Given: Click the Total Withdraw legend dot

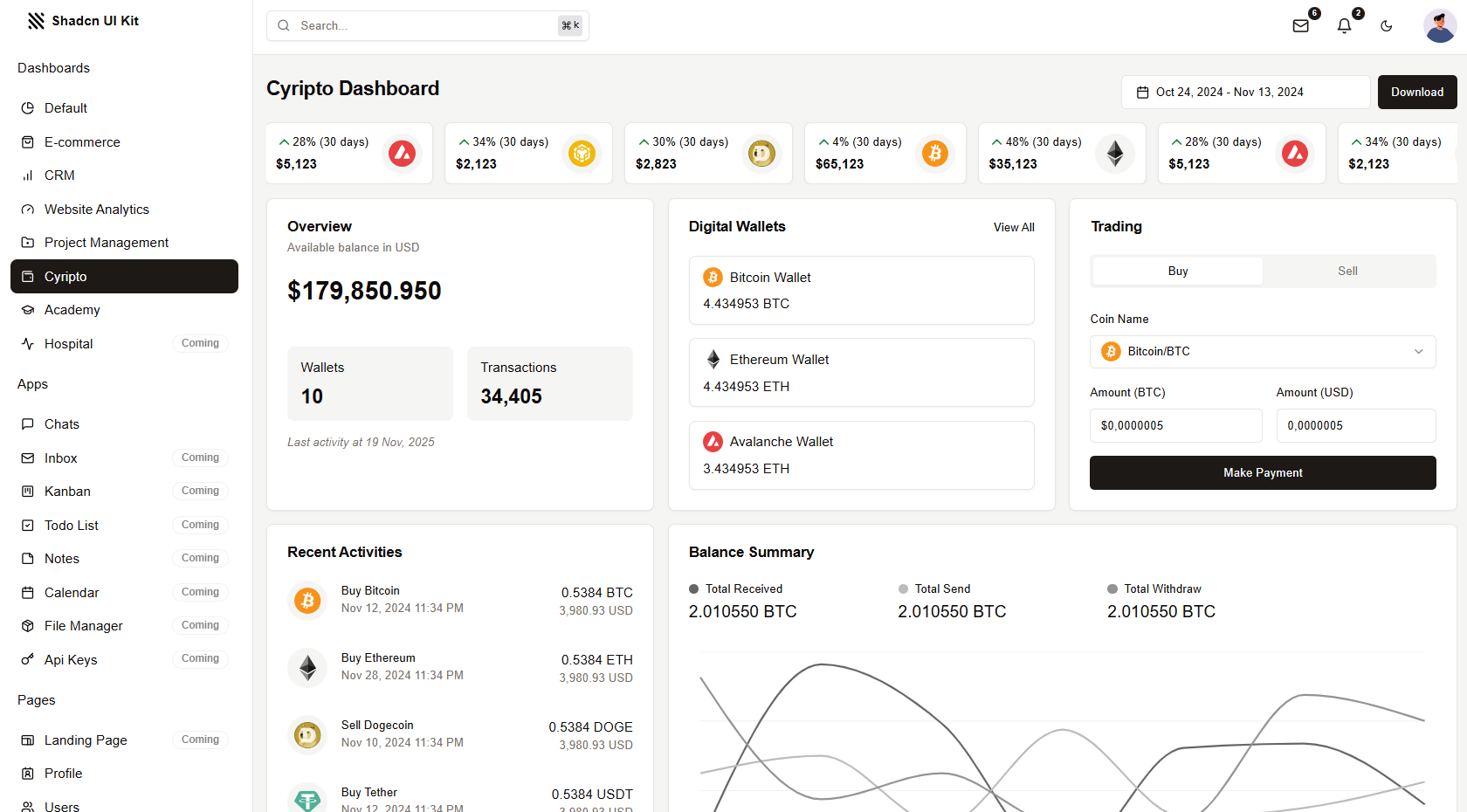Looking at the screenshot, I should pos(1112,589).
